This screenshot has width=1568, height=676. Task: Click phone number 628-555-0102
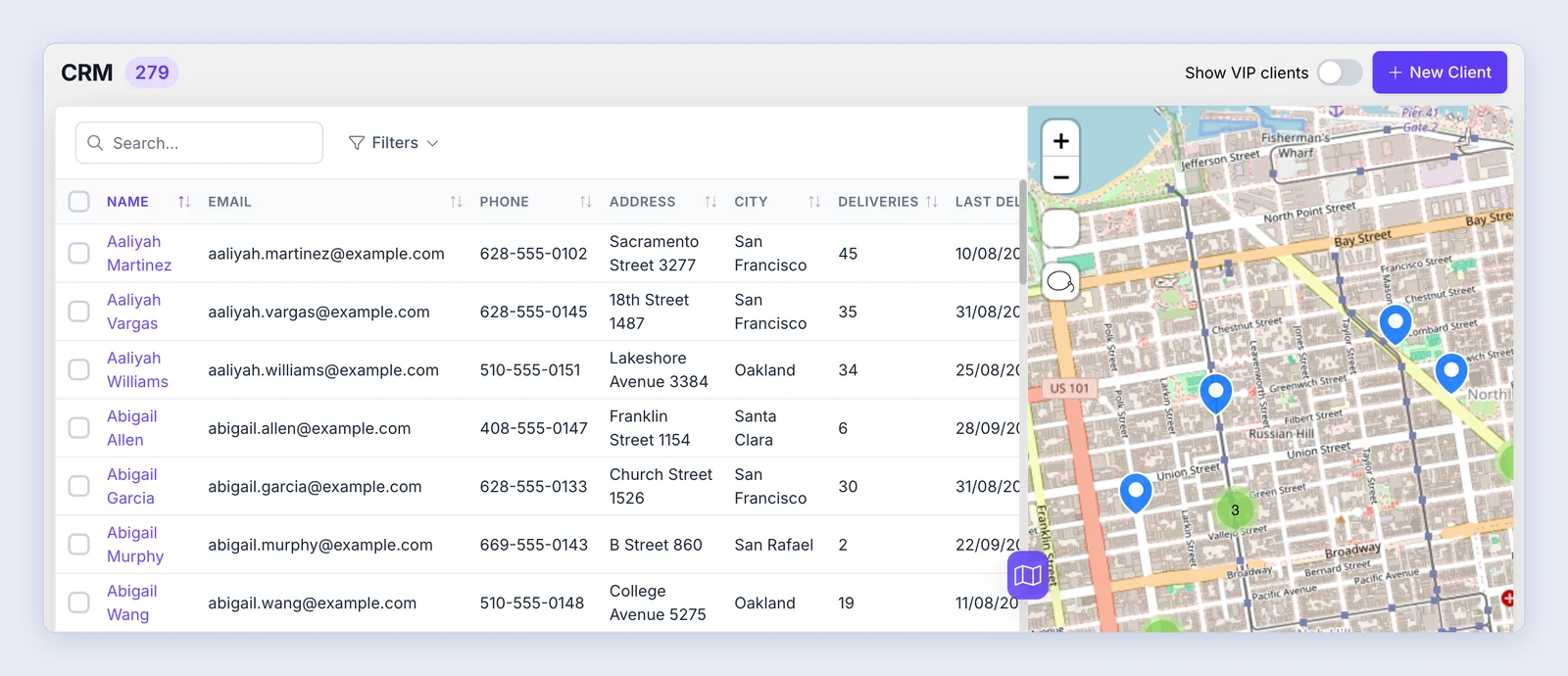pyautogui.click(x=533, y=254)
